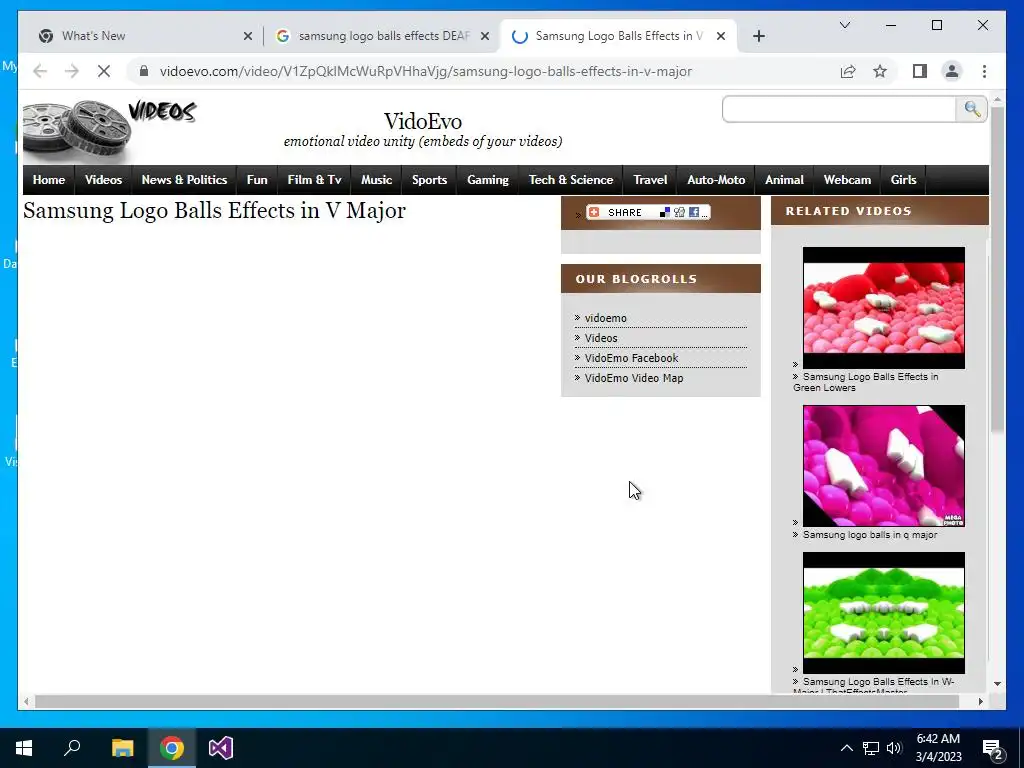Open the red balls Green Lowers thumbnail
The image size is (1024, 768).
[x=884, y=308]
